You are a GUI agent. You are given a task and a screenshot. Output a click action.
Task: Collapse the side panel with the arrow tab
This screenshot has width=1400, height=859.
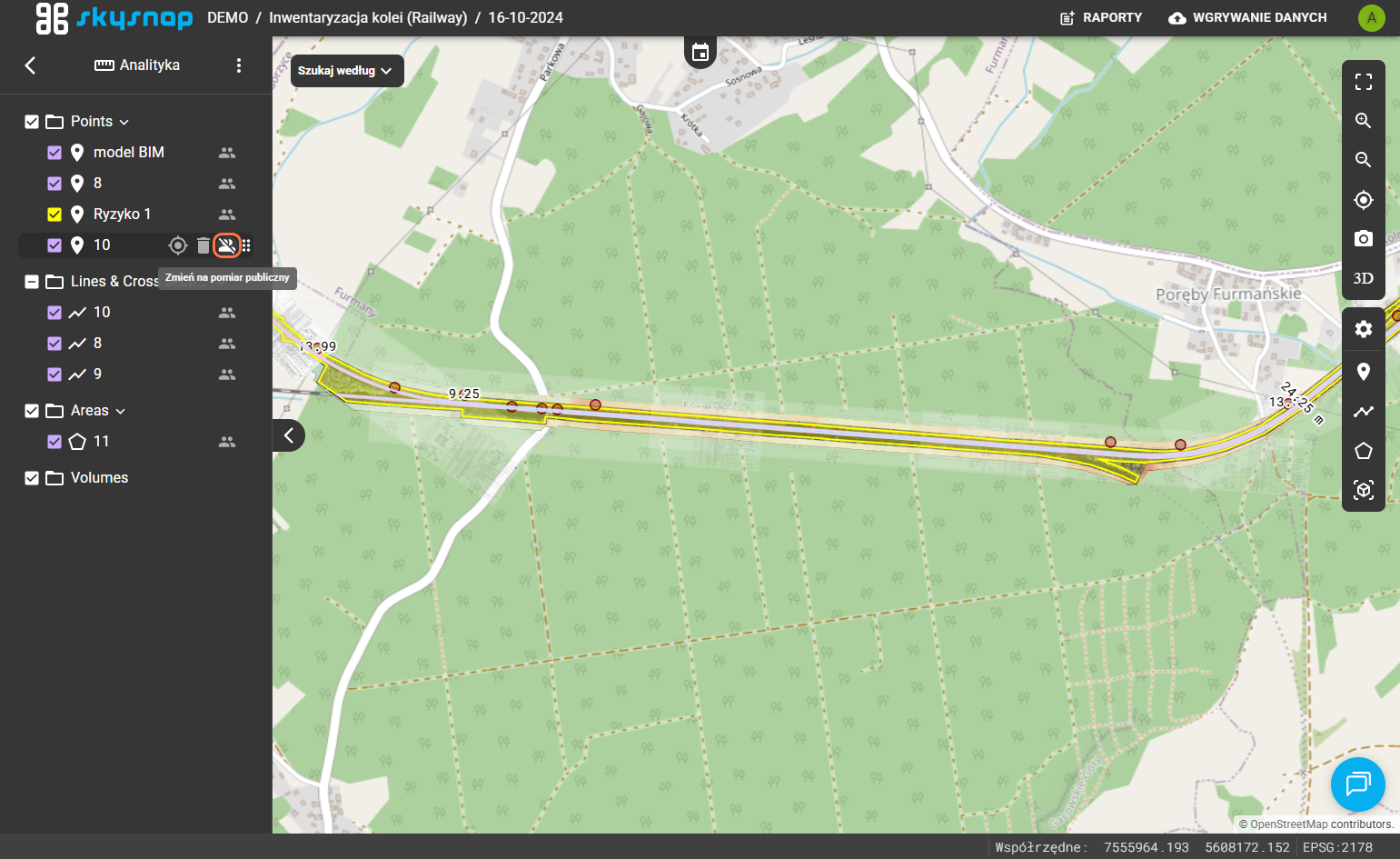click(288, 434)
